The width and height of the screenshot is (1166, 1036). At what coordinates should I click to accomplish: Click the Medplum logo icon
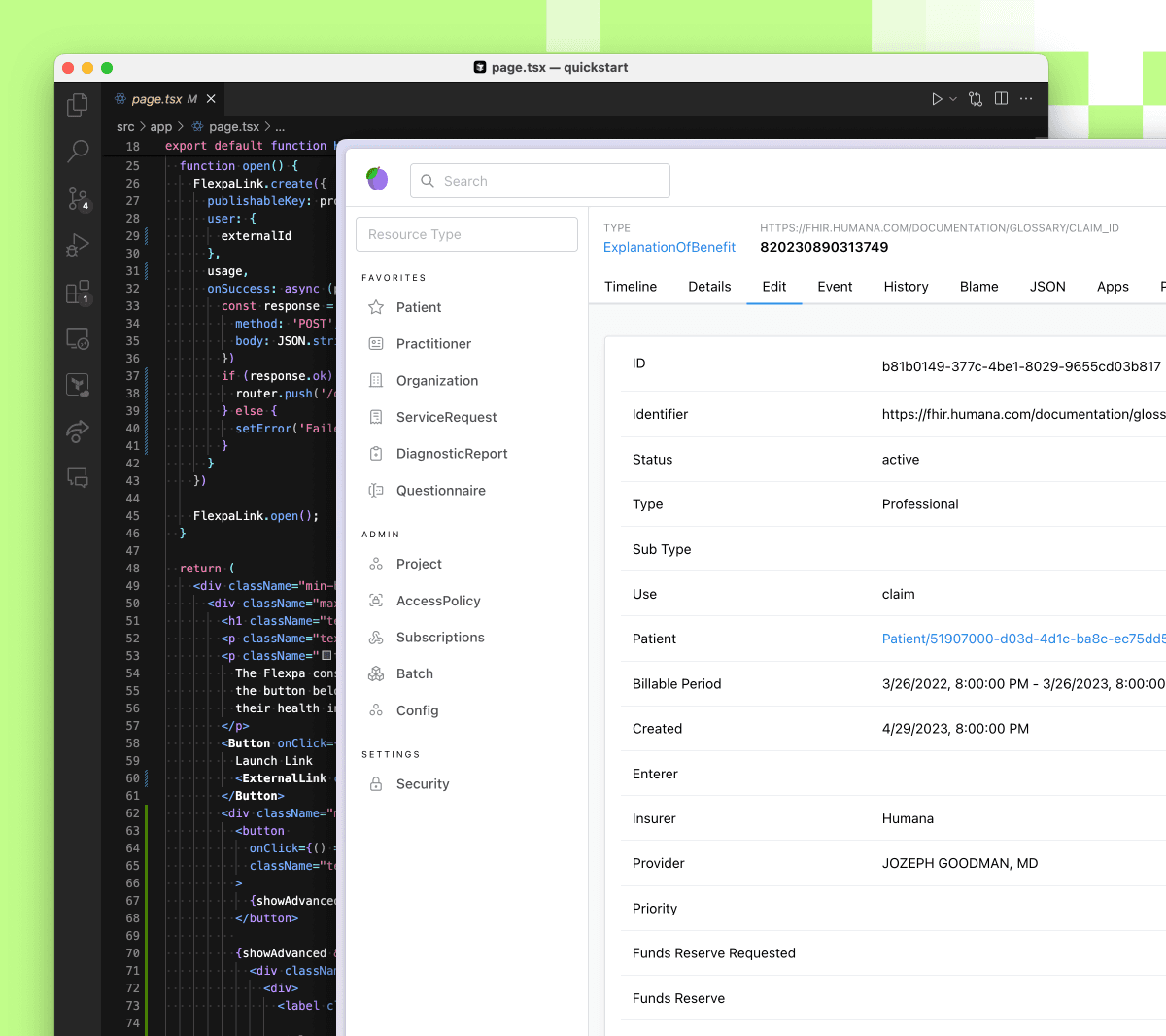point(377,179)
